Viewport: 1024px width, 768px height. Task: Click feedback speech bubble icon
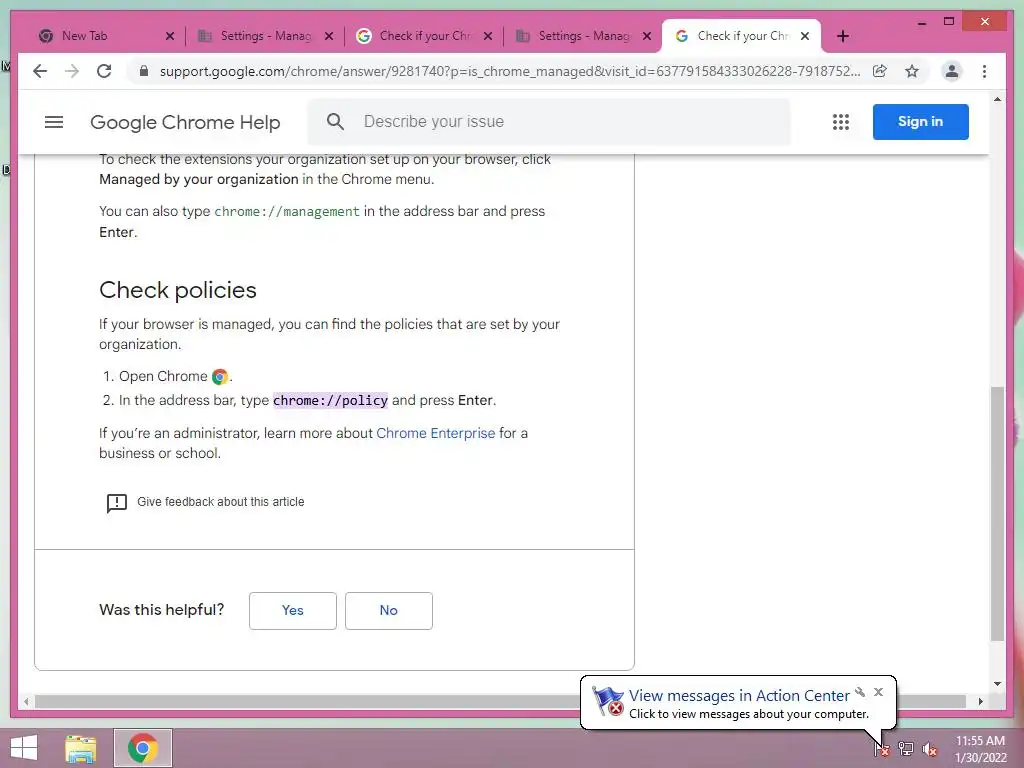pos(117,503)
